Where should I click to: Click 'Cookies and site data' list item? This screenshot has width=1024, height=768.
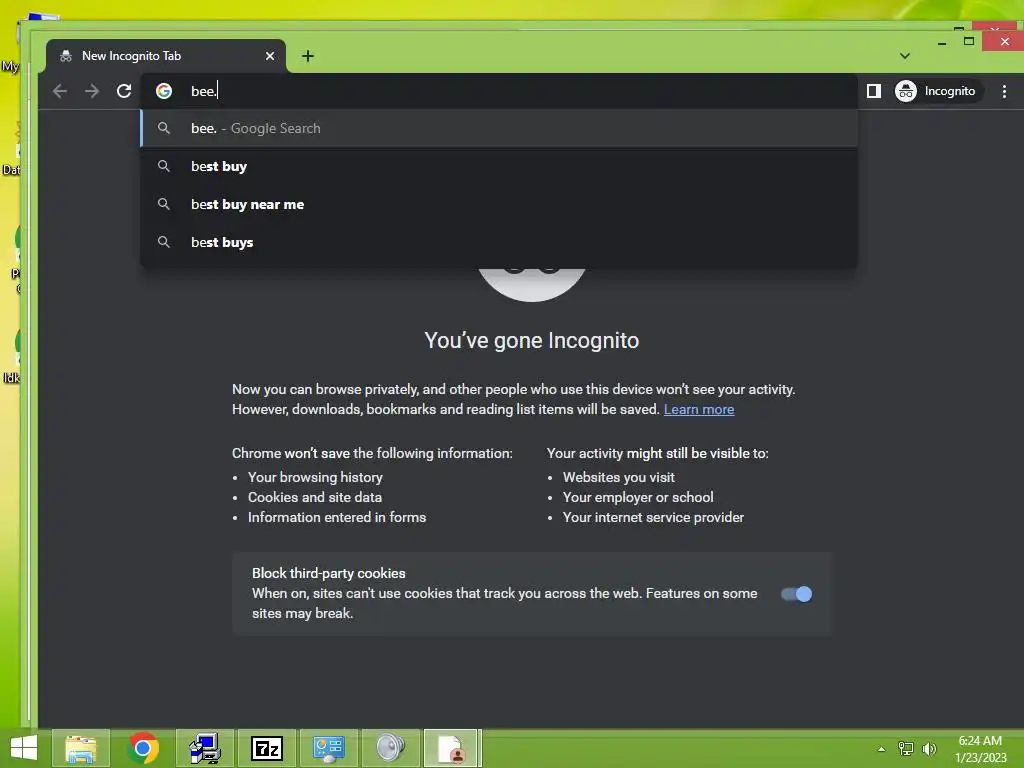315,497
